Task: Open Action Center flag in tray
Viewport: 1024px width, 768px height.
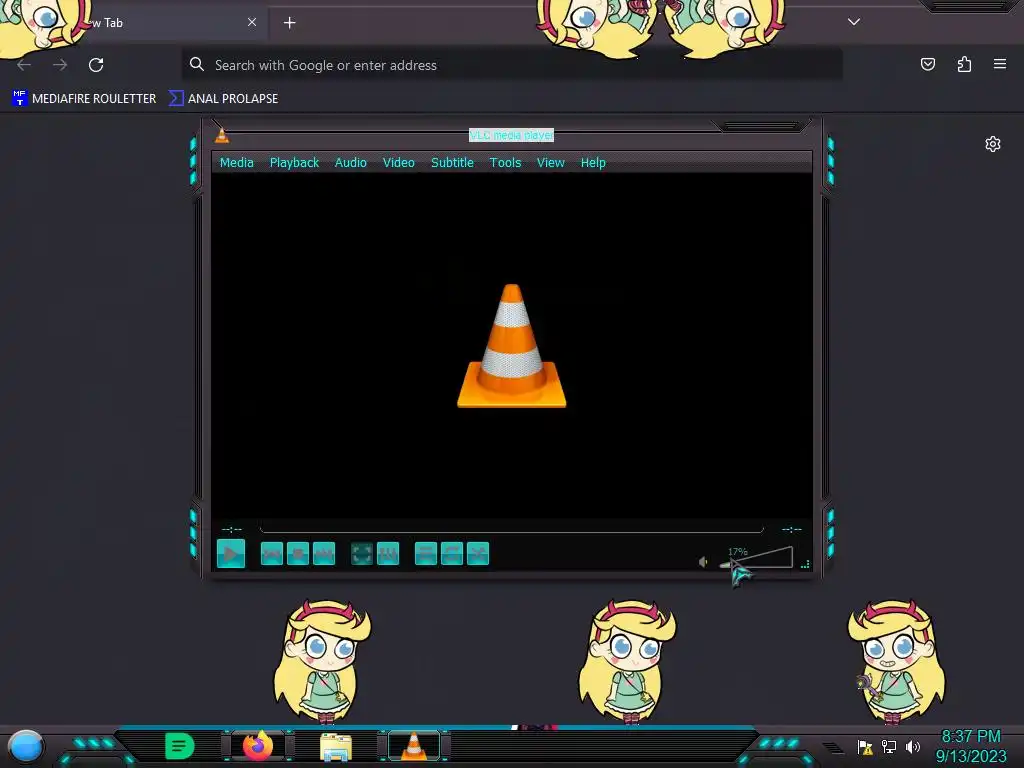Action: point(865,747)
